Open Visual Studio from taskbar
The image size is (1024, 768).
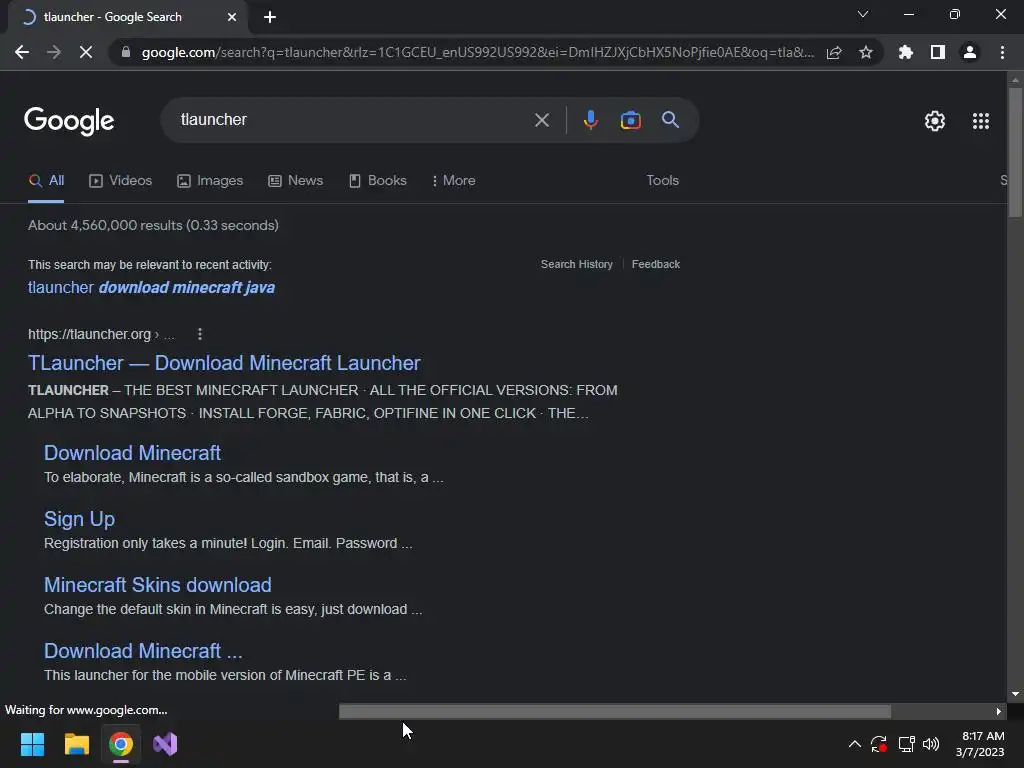[165, 744]
